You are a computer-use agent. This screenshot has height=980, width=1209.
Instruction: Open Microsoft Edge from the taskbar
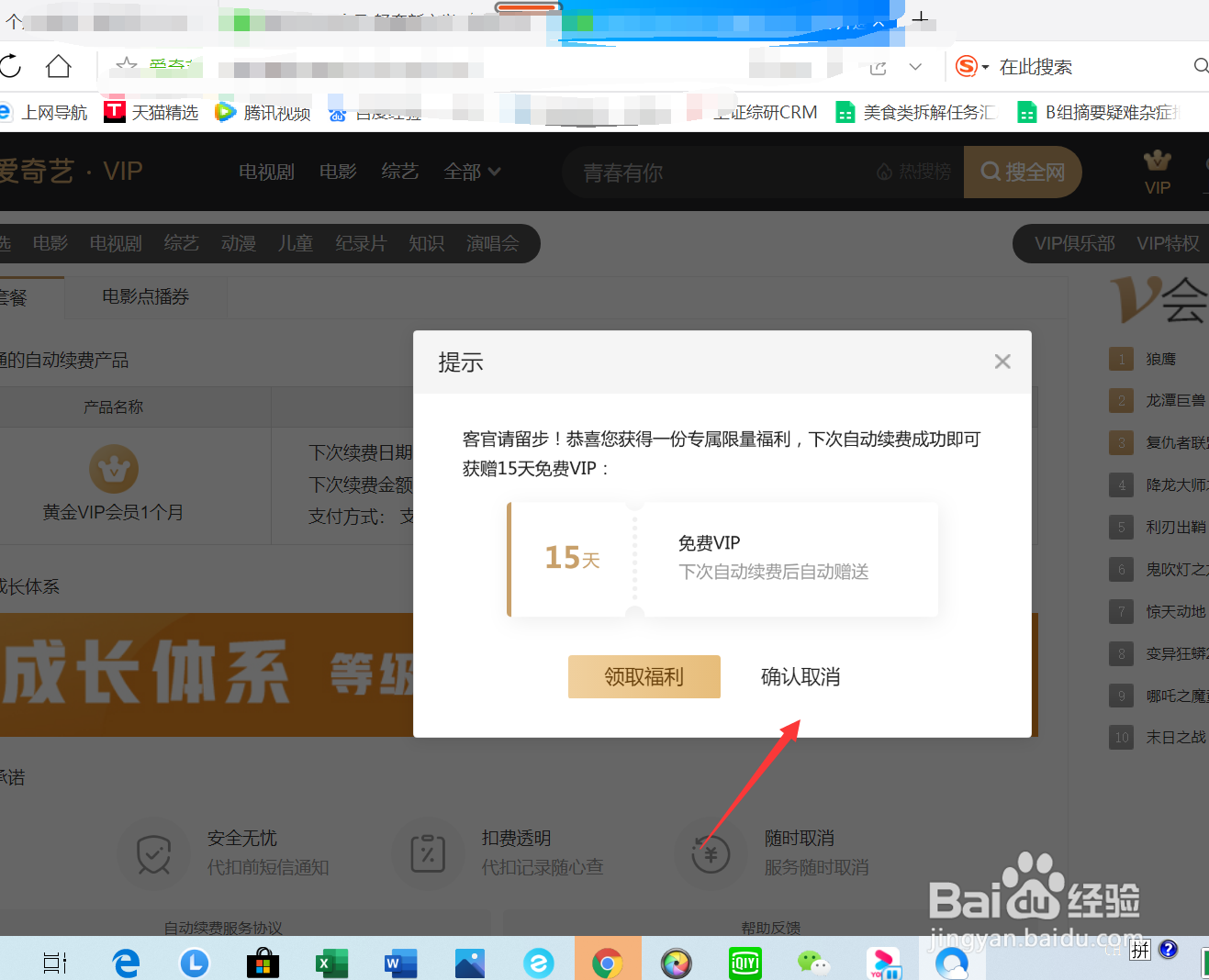tap(126, 963)
